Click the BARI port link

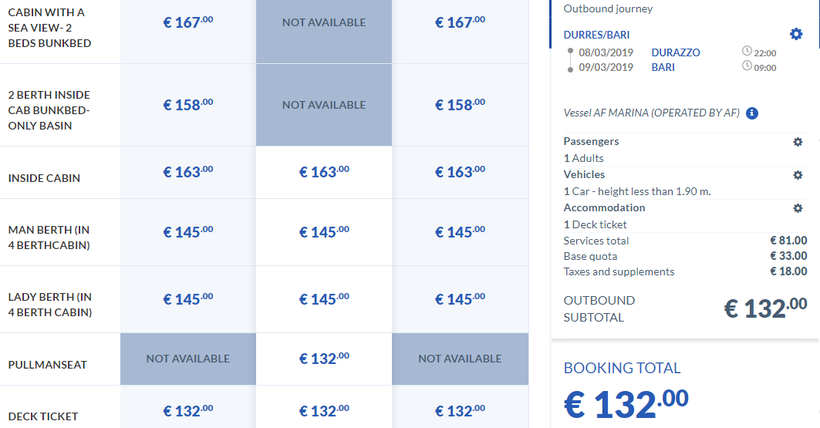(662, 67)
